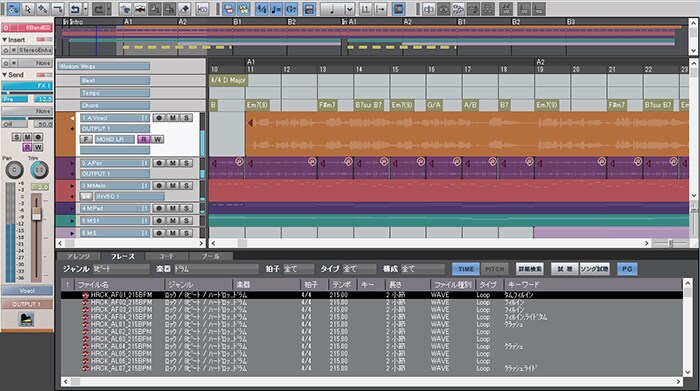Sort by テンポ column header
Image resolution: width=700 pixels, height=391 pixels.
343,284
